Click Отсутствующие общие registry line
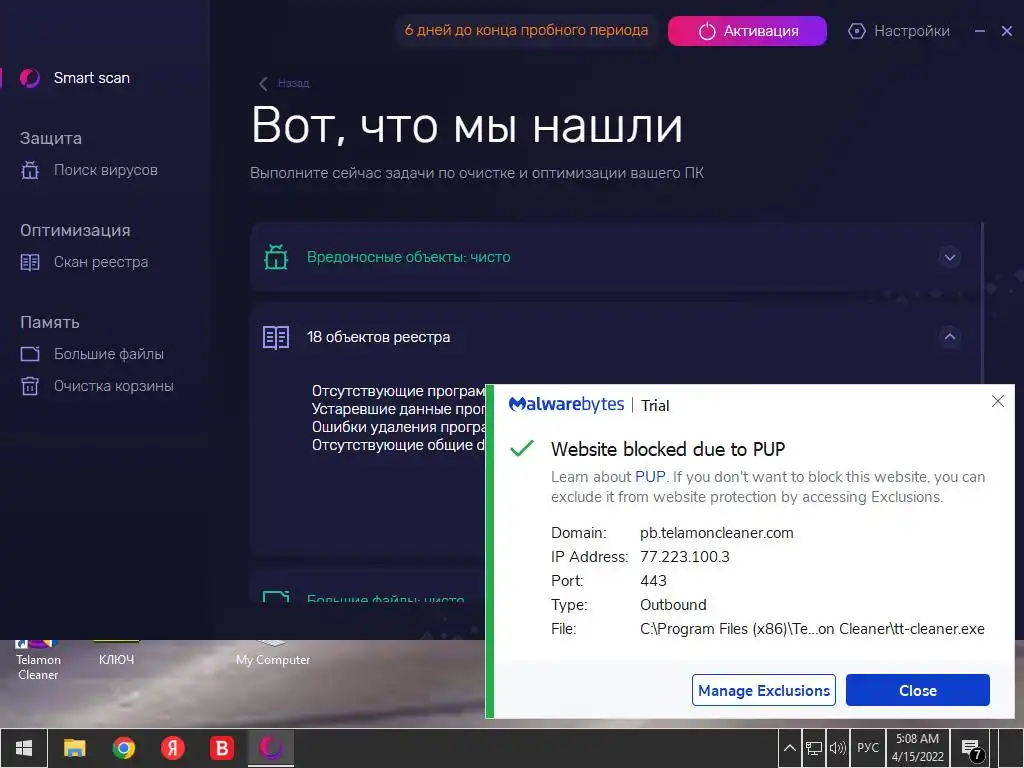The height and width of the screenshot is (768, 1024). (x=398, y=445)
